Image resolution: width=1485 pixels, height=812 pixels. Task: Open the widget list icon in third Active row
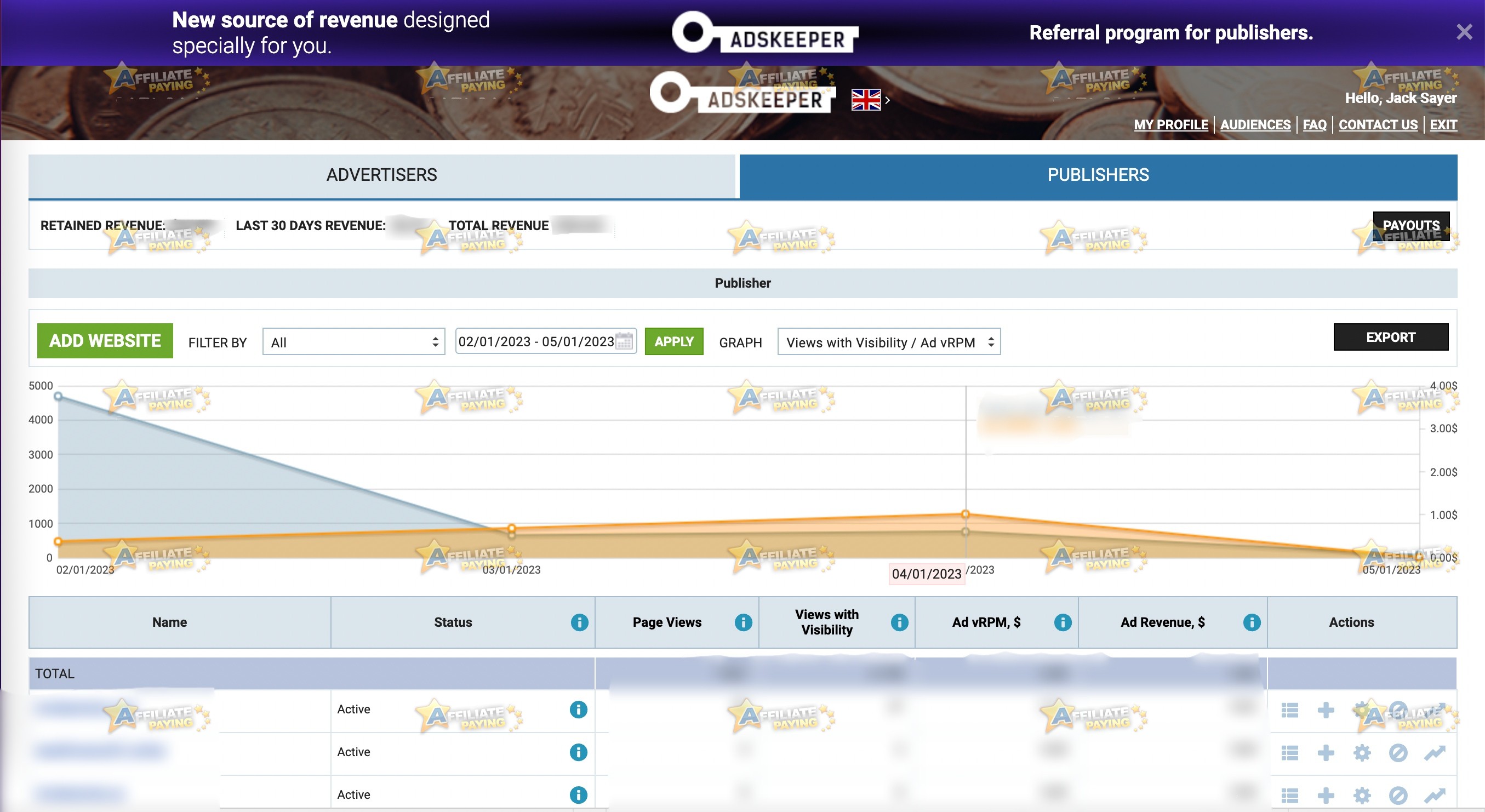coord(1289,795)
